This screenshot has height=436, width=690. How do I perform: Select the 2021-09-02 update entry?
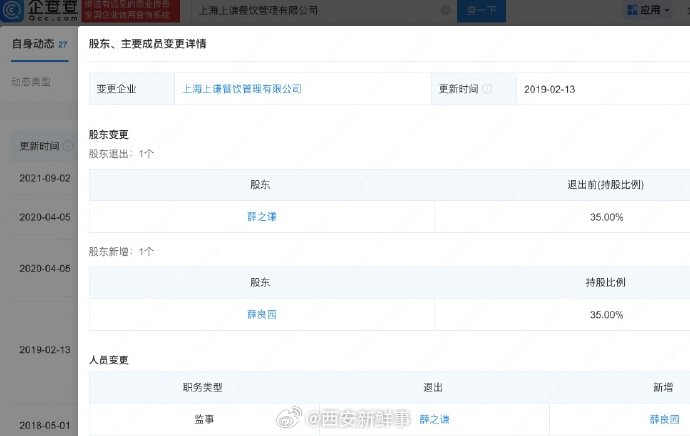(44, 178)
